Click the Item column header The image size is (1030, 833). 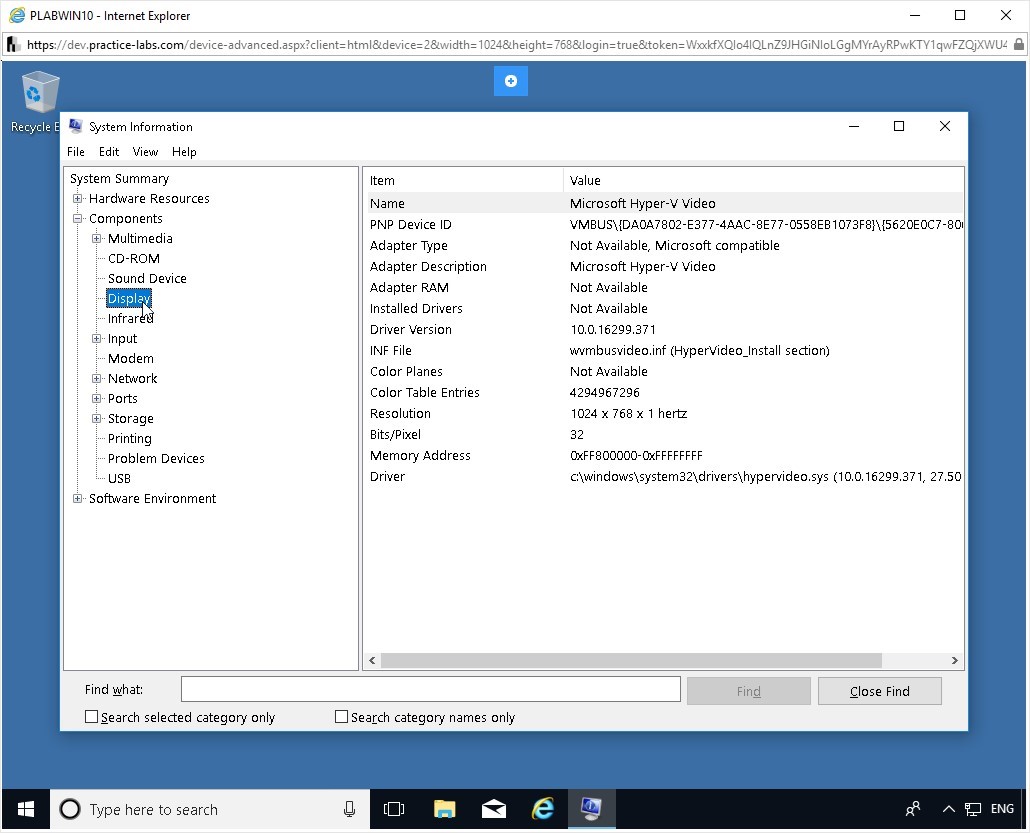coord(463,180)
